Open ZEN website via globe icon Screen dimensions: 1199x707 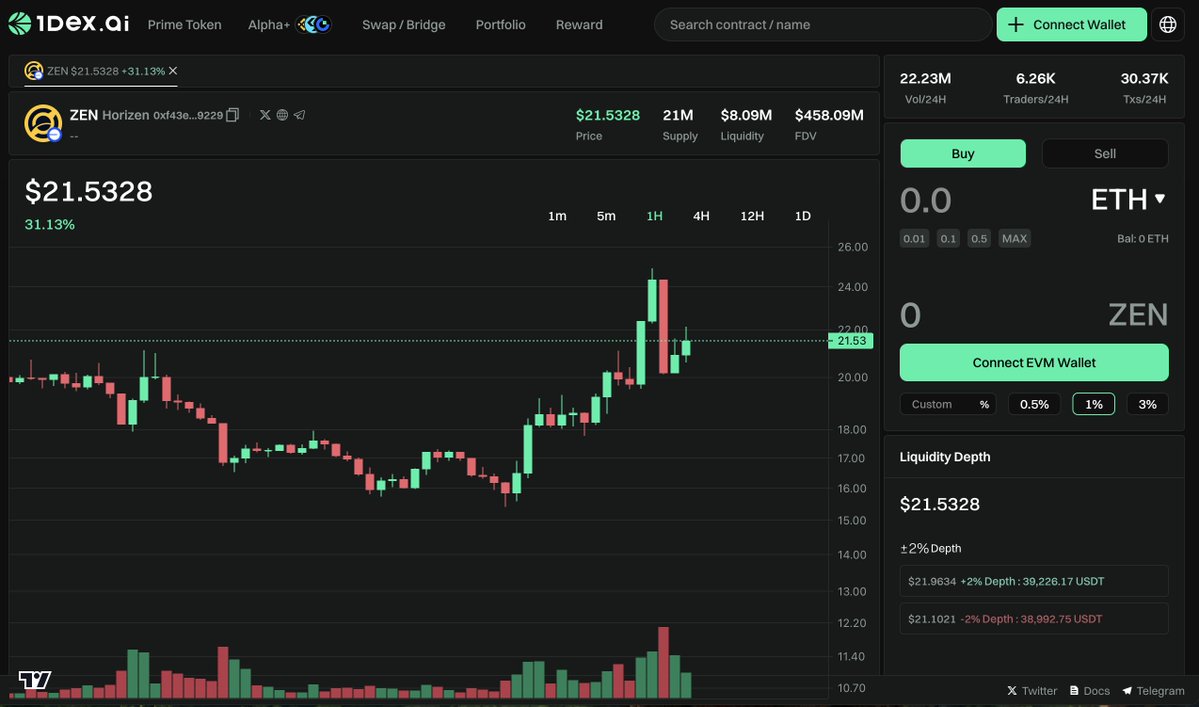coord(282,114)
